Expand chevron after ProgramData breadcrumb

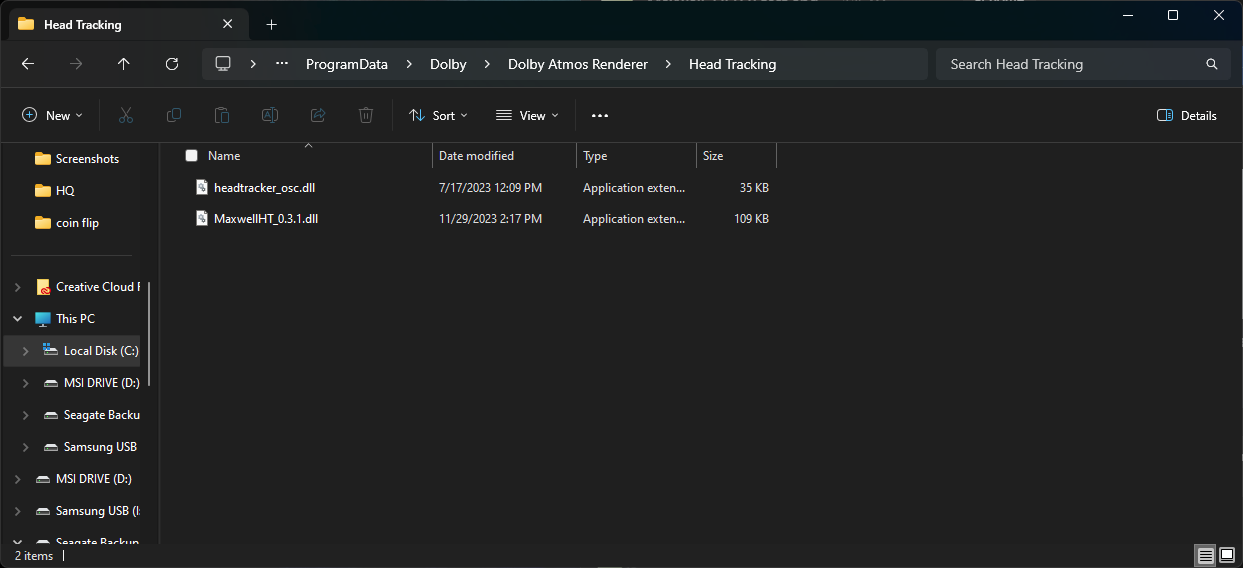tap(409, 64)
